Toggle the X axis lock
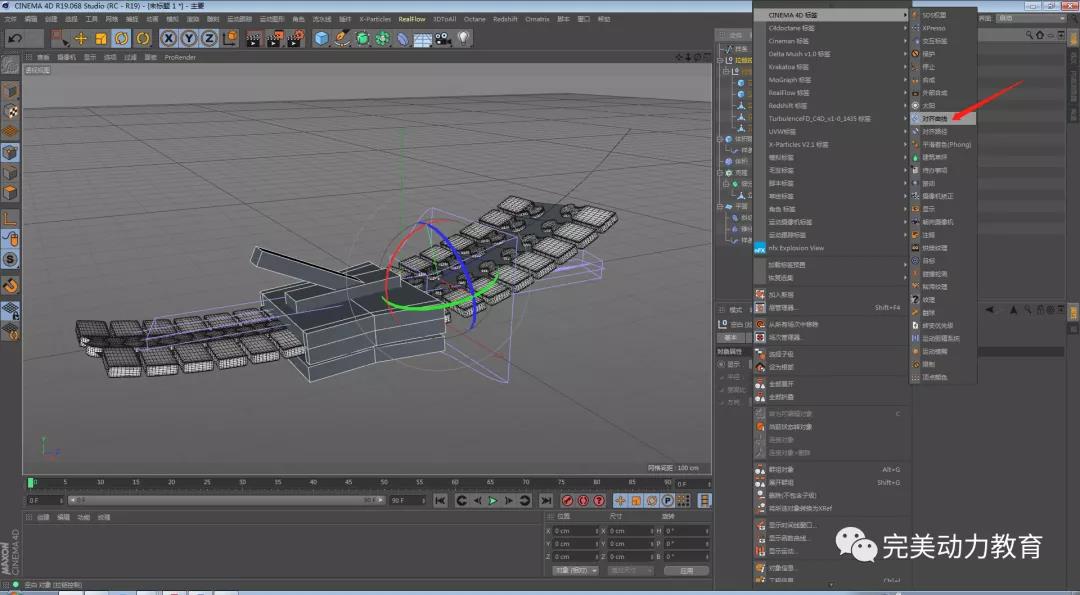Image resolution: width=1080 pixels, height=595 pixels. 168,38
